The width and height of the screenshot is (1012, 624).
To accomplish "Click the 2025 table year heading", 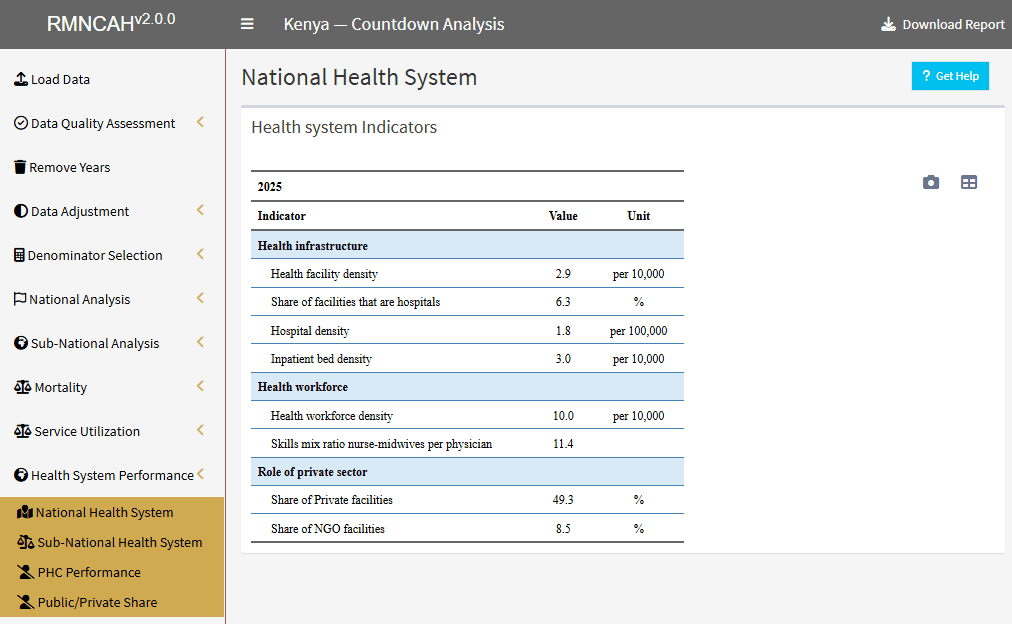I will [270, 186].
